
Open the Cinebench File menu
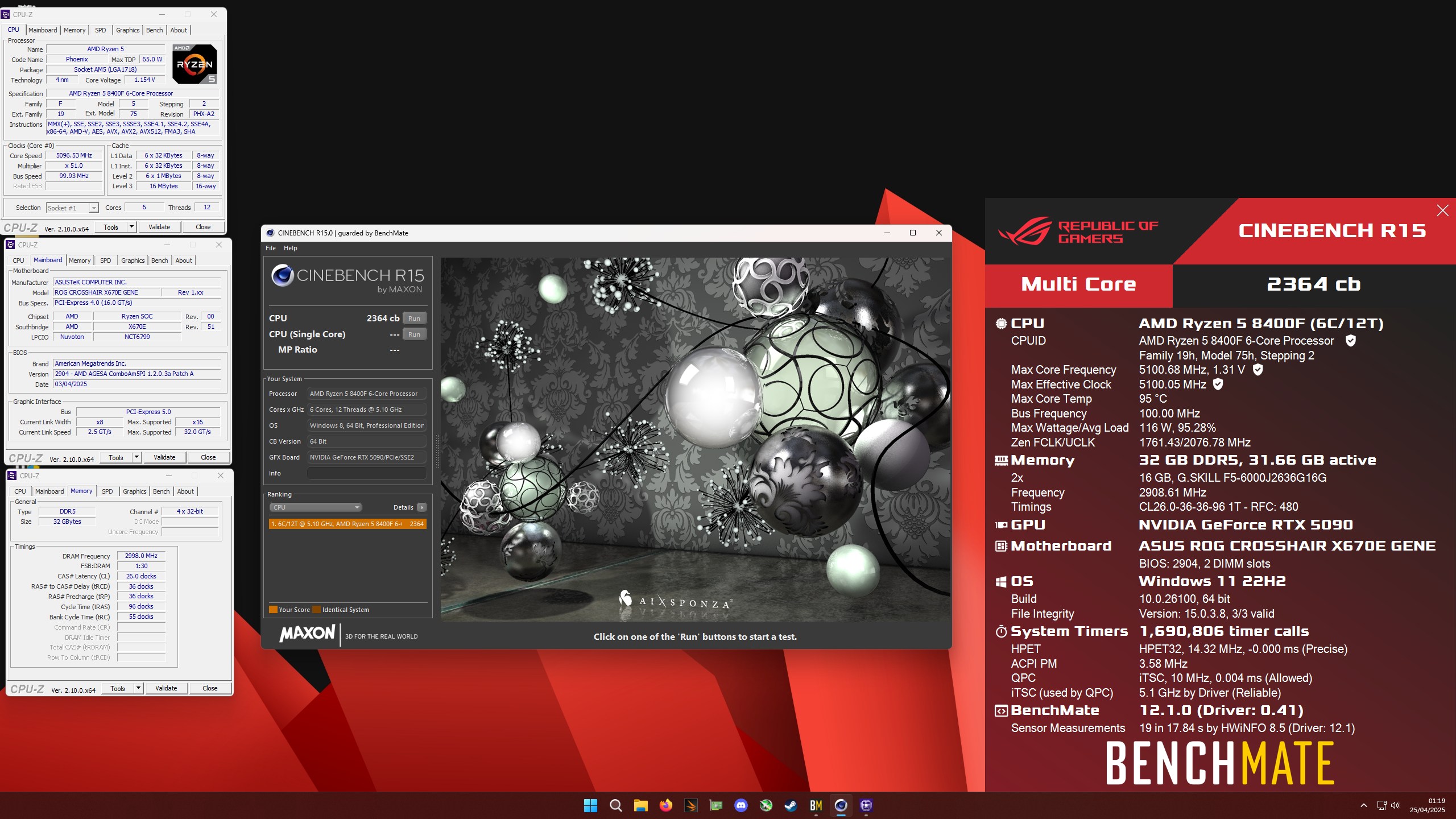271,248
